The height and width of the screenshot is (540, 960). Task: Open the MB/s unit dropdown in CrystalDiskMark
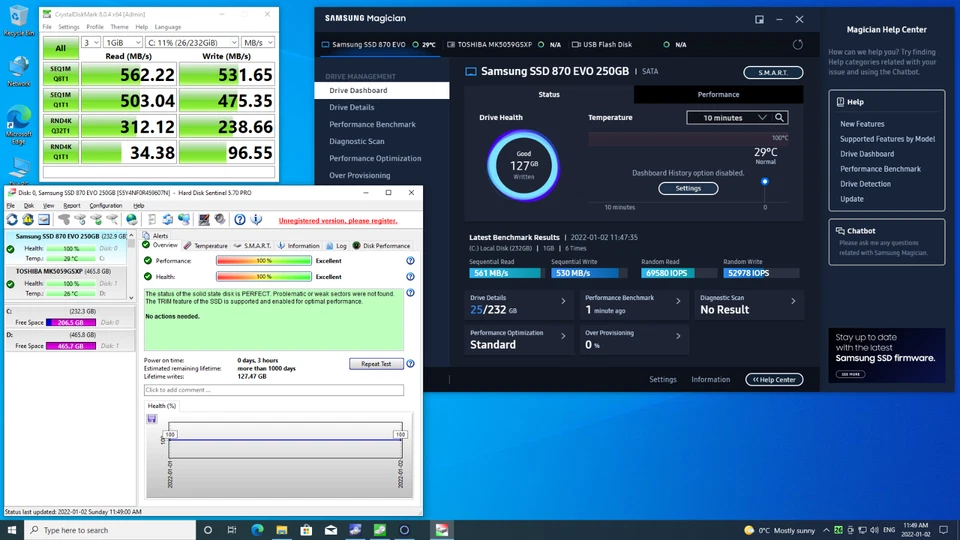(x=258, y=42)
